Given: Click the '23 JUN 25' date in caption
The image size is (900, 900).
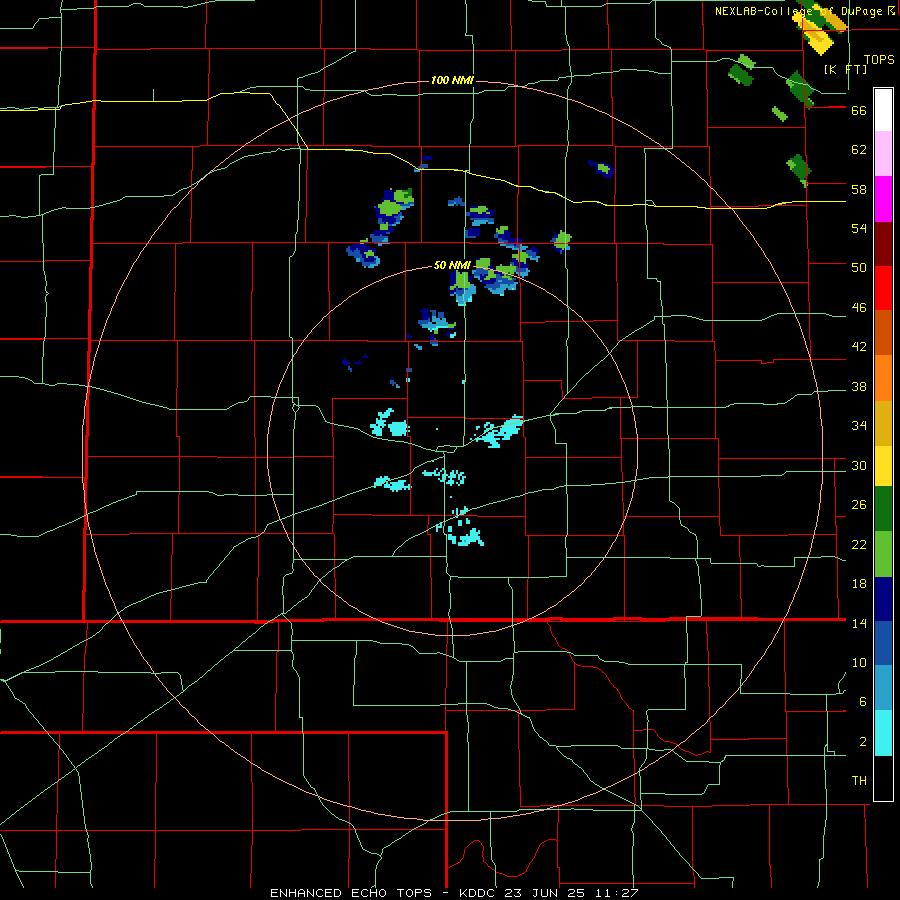Looking at the screenshot, I should point(546,893).
